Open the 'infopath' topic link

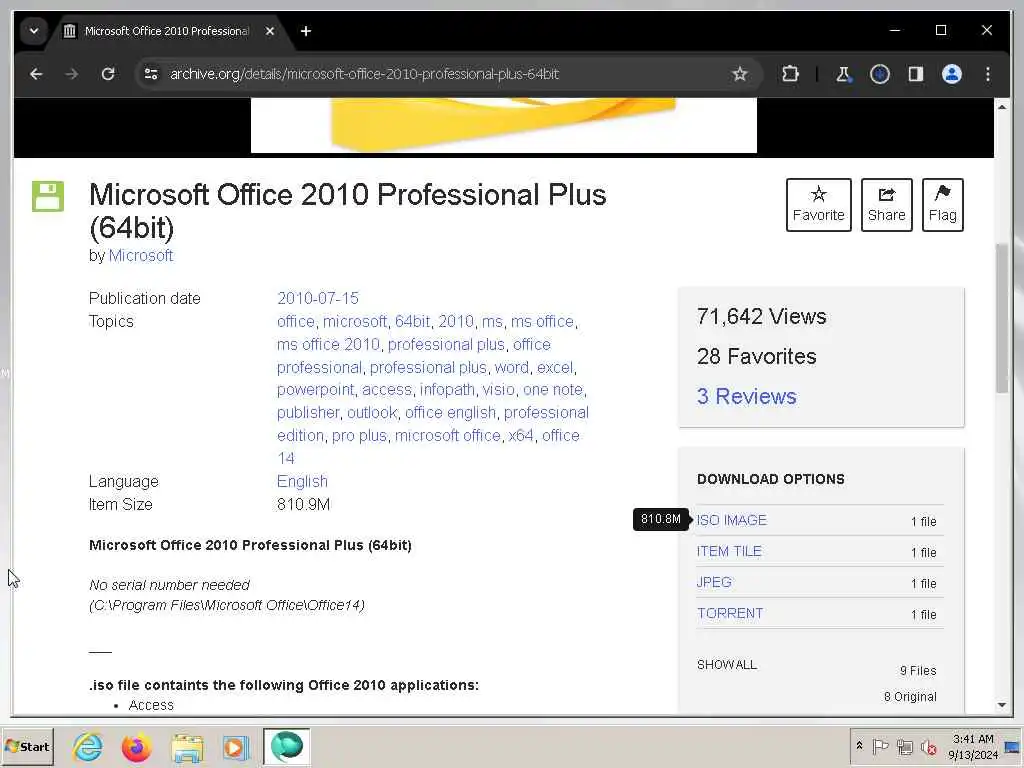click(447, 390)
